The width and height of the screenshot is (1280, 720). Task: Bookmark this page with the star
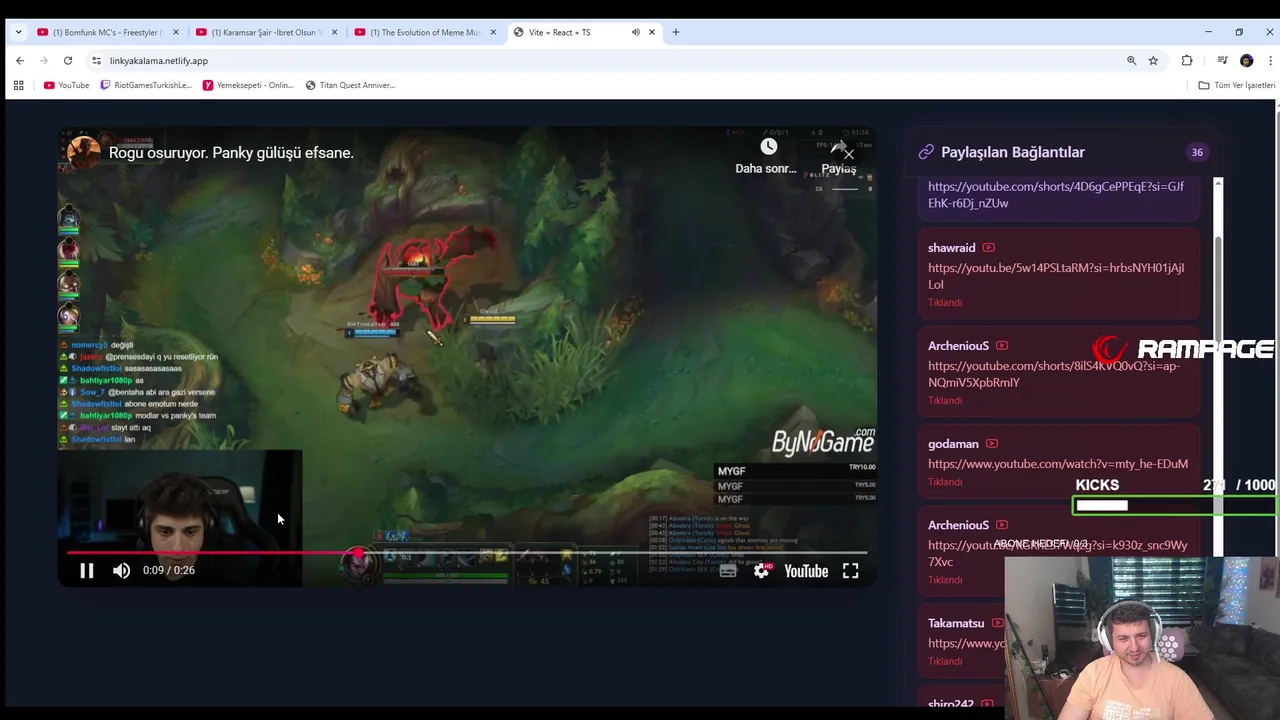pos(1153,61)
